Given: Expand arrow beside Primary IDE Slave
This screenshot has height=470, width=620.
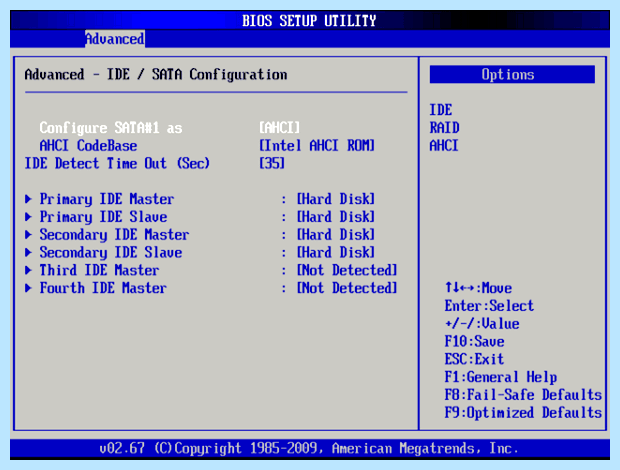Looking at the screenshot, I should tap(28, 217).
